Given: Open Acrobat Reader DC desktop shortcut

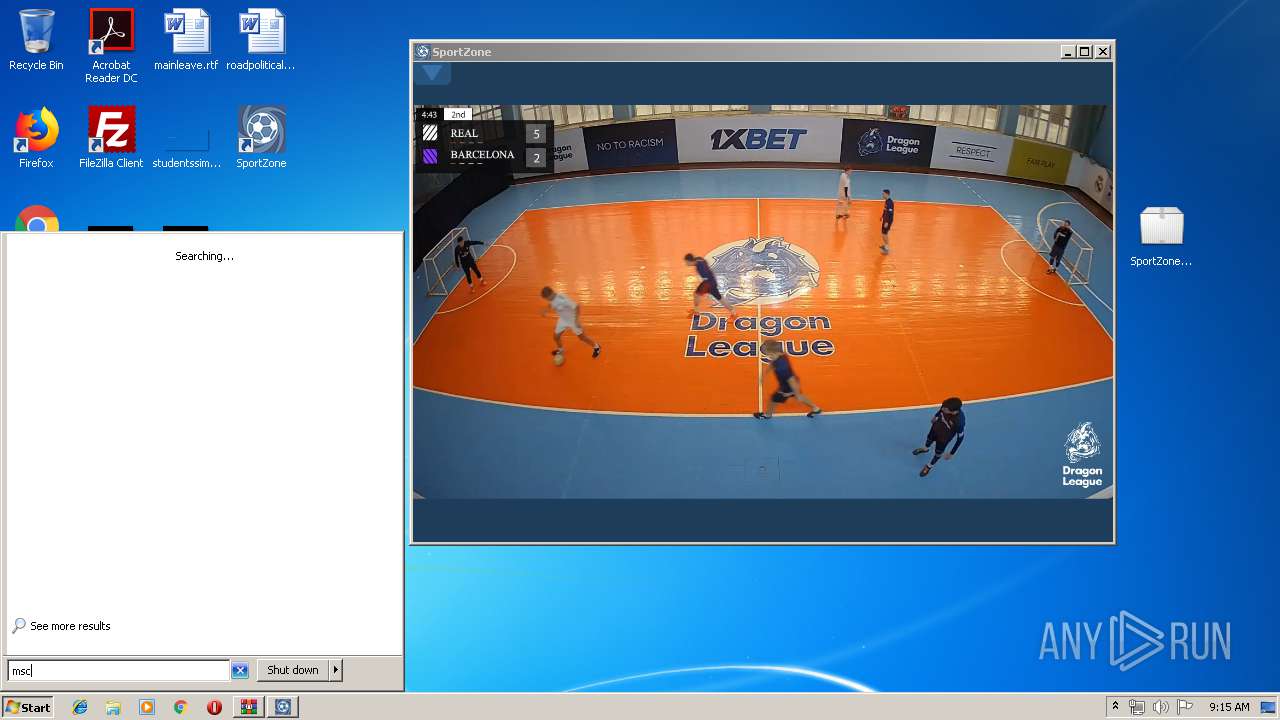Looking at the screenshot, I should pos(111,46).
